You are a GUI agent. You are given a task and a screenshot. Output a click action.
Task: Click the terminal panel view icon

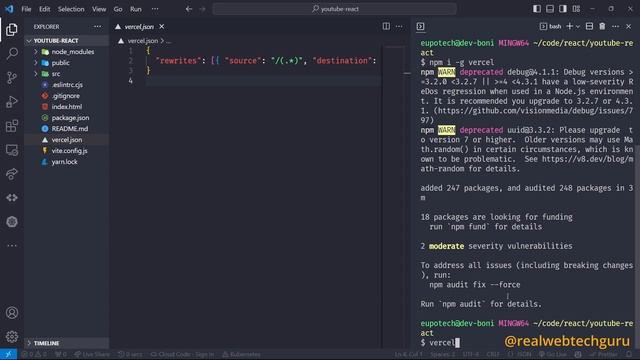(420, 27)
